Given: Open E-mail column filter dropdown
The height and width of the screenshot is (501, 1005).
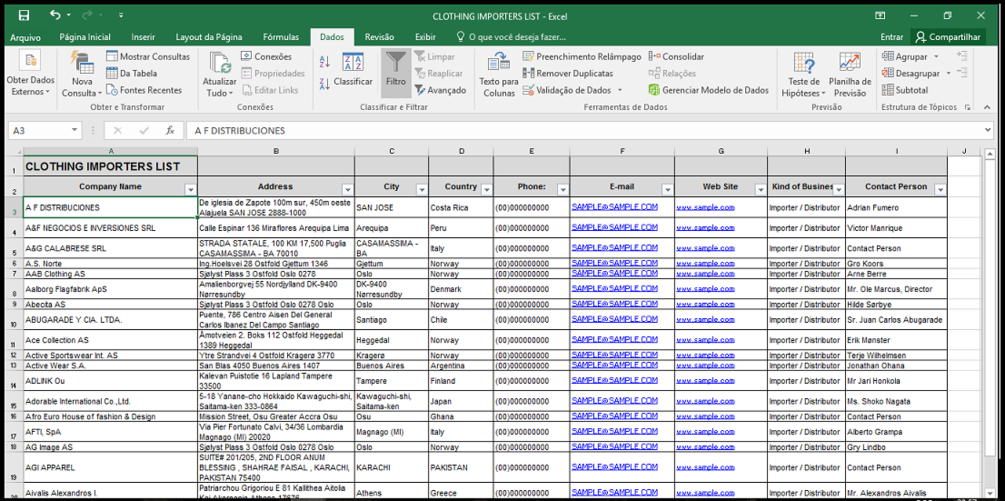Looking at the screenshot, I should [x=667, y=190].
